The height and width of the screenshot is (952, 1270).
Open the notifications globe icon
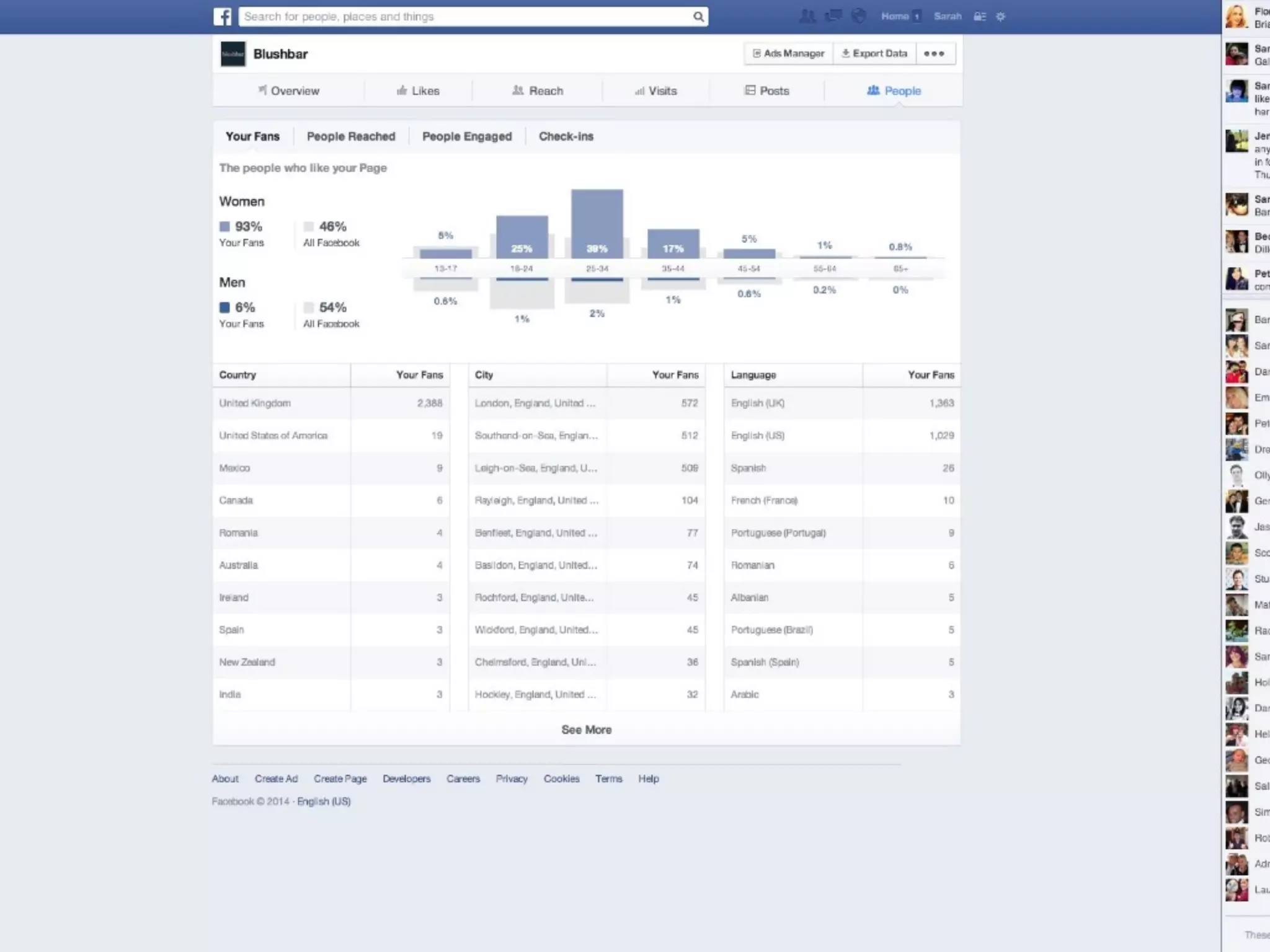(x=859, y=16)
